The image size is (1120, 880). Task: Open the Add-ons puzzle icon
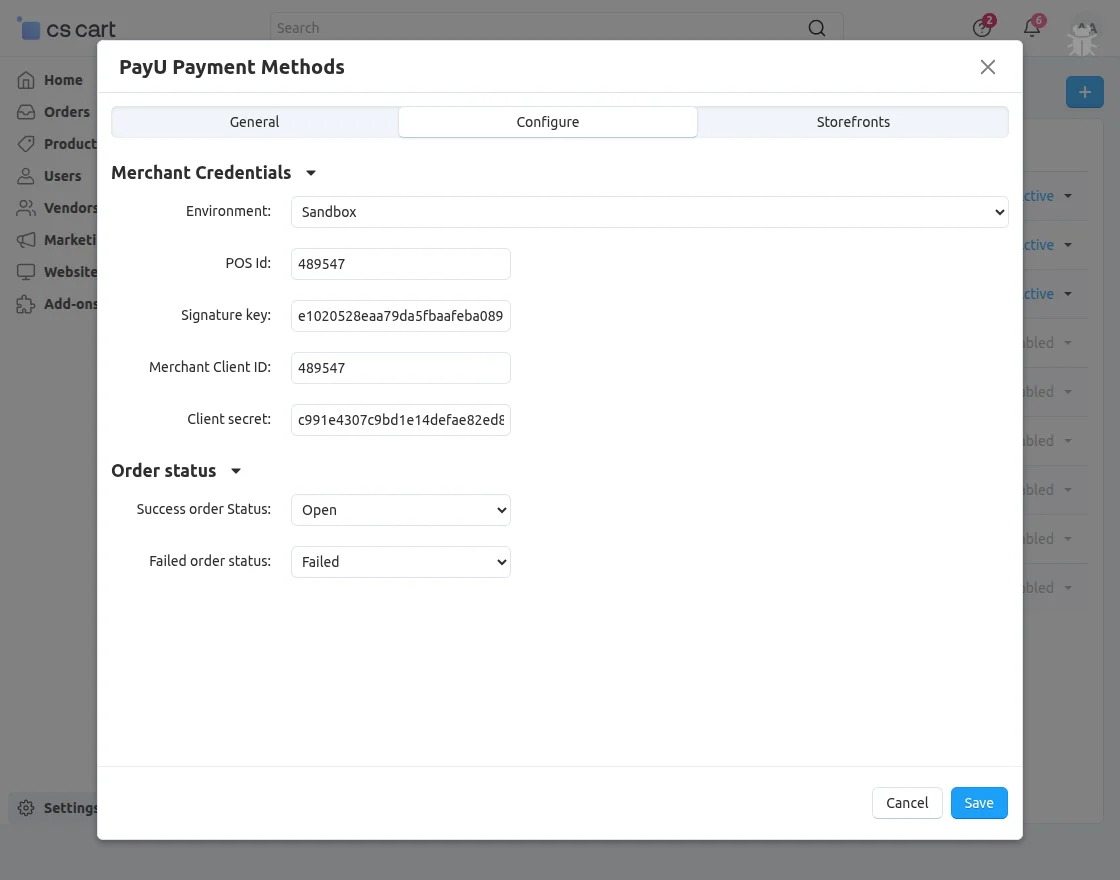tap(26, 304)
